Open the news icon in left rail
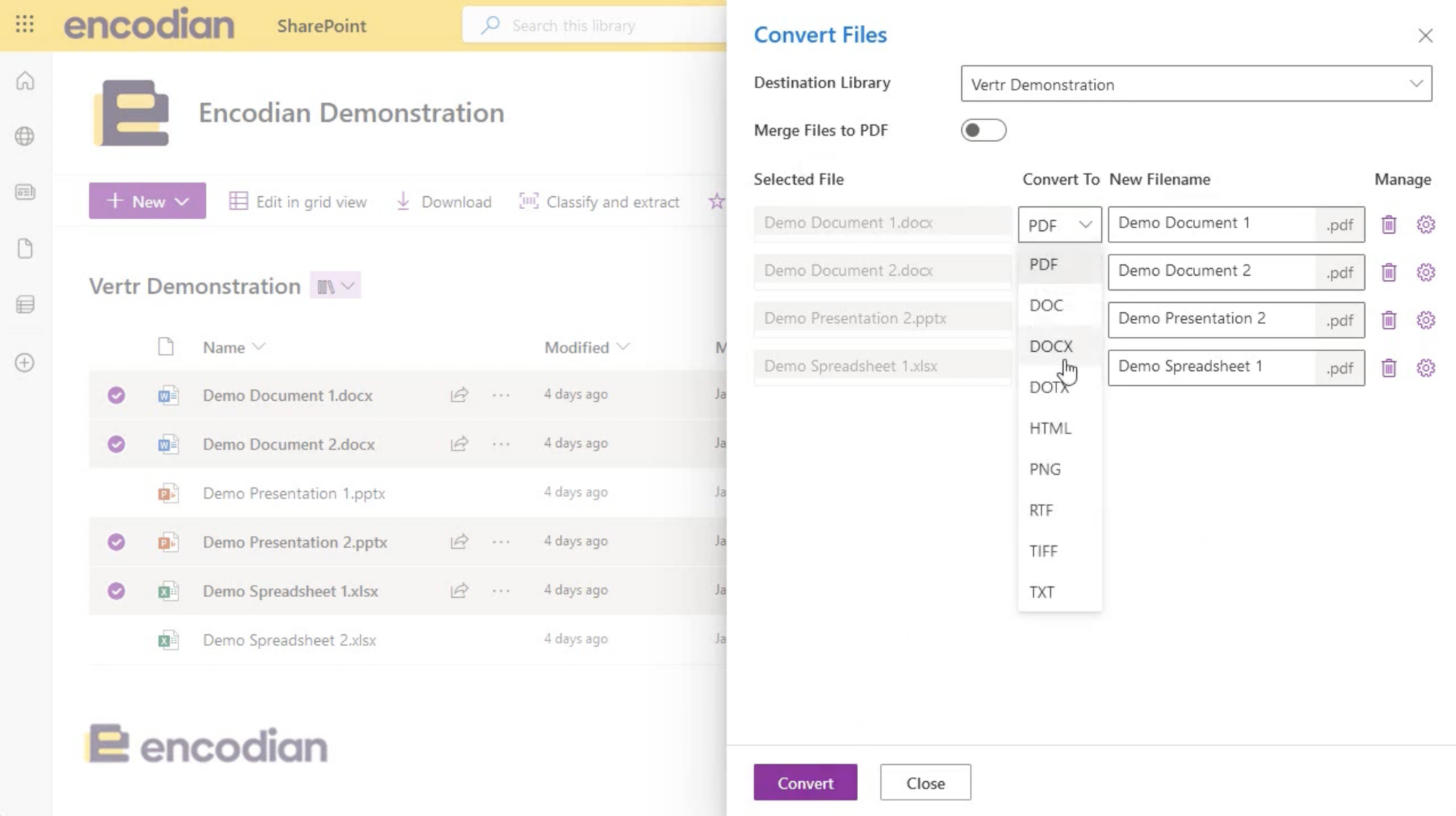This screenshot has height=816, width=1456. pos(25,192)
